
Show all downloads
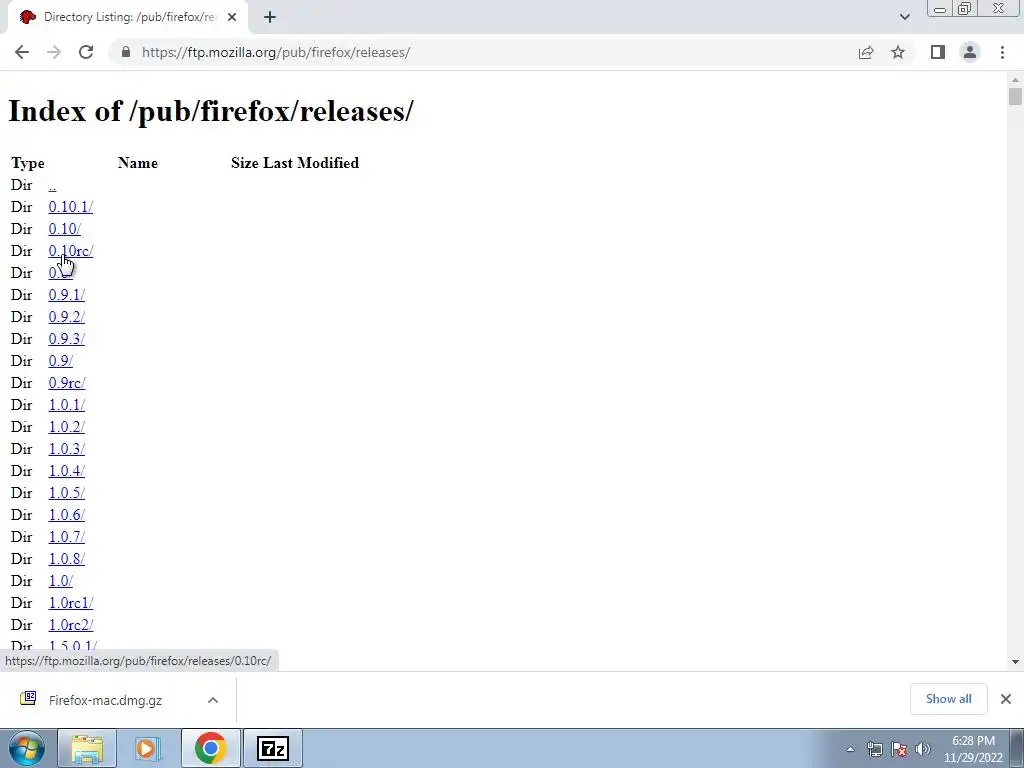tap(948, 699)
